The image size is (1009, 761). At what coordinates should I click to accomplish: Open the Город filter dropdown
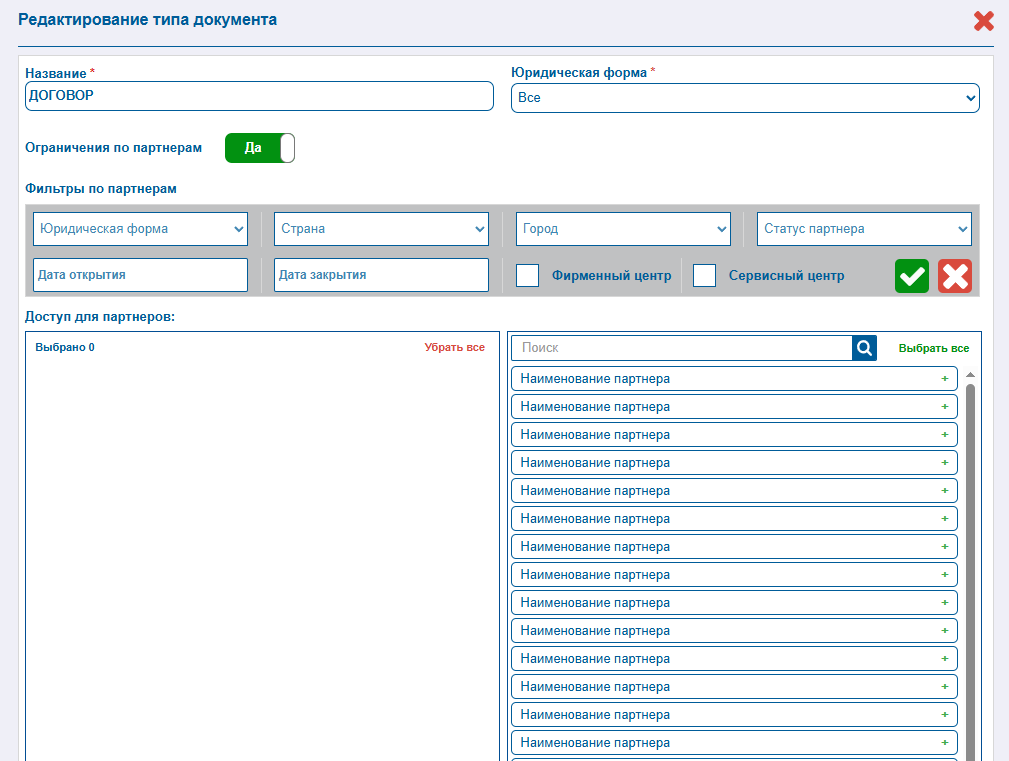623,229
